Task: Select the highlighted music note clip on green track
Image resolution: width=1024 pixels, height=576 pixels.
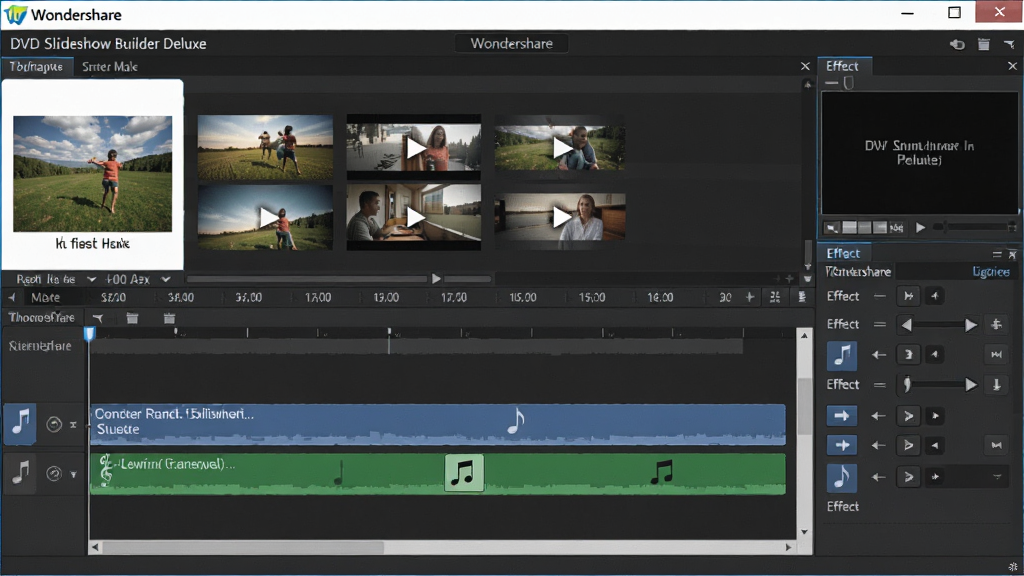Action: (464, 473)
